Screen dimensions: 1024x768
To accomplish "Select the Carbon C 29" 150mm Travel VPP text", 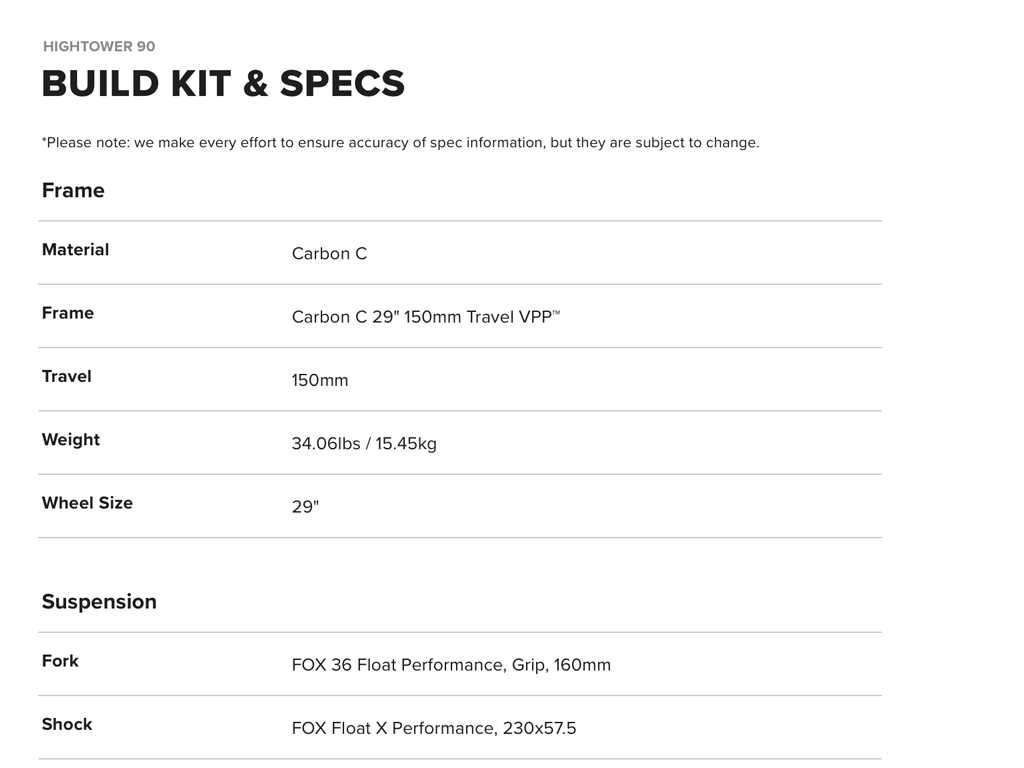I will tap(425, 317).
